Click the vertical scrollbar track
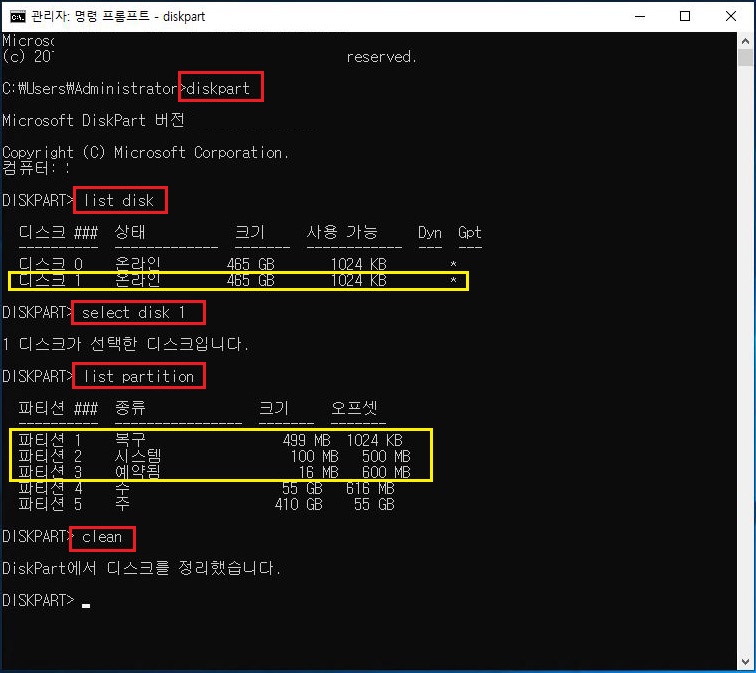 pyautogui.click(x=744, y=350)
